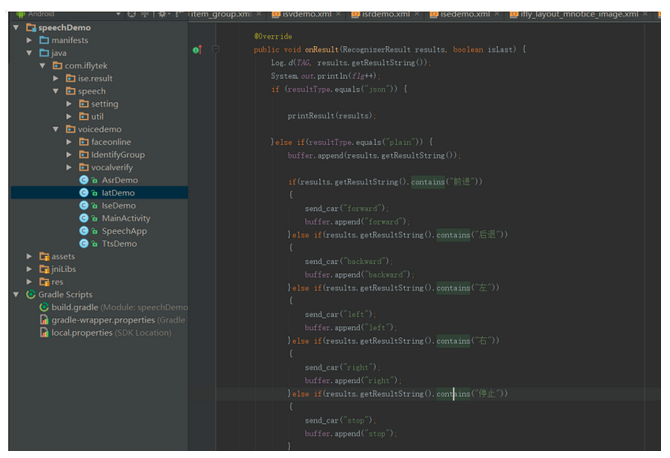
Task: Collapse the Gradle Scripts node
Action: click(17, 295)
